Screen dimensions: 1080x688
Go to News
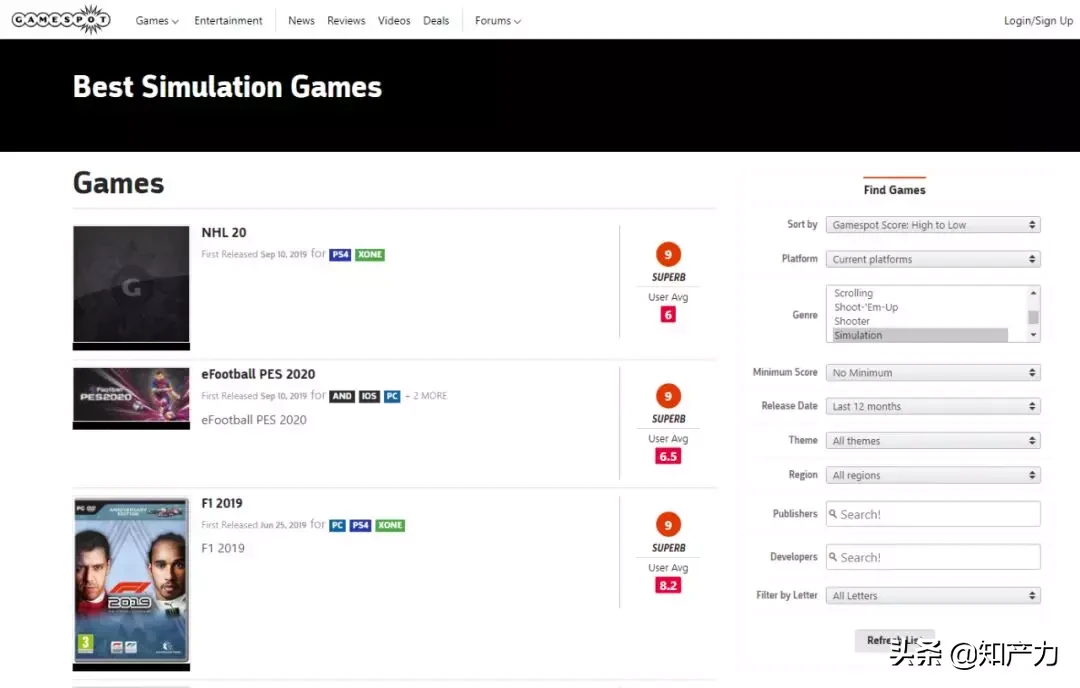[x=301, y=21]
